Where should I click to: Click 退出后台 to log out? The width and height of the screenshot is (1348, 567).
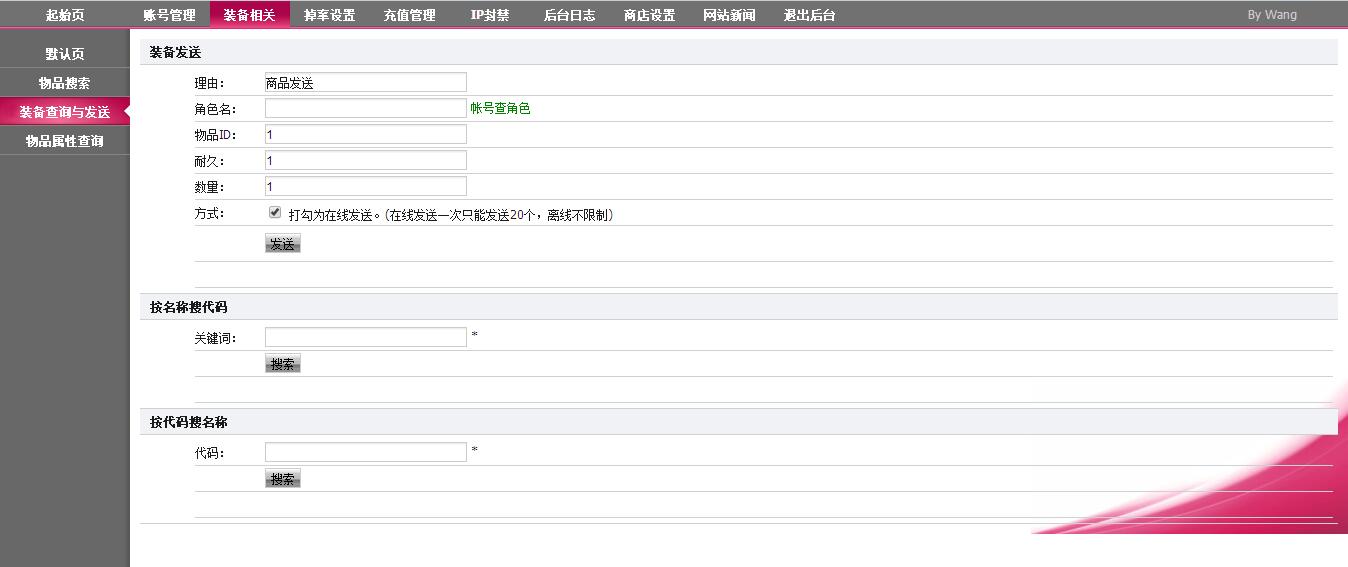(809, 15)
